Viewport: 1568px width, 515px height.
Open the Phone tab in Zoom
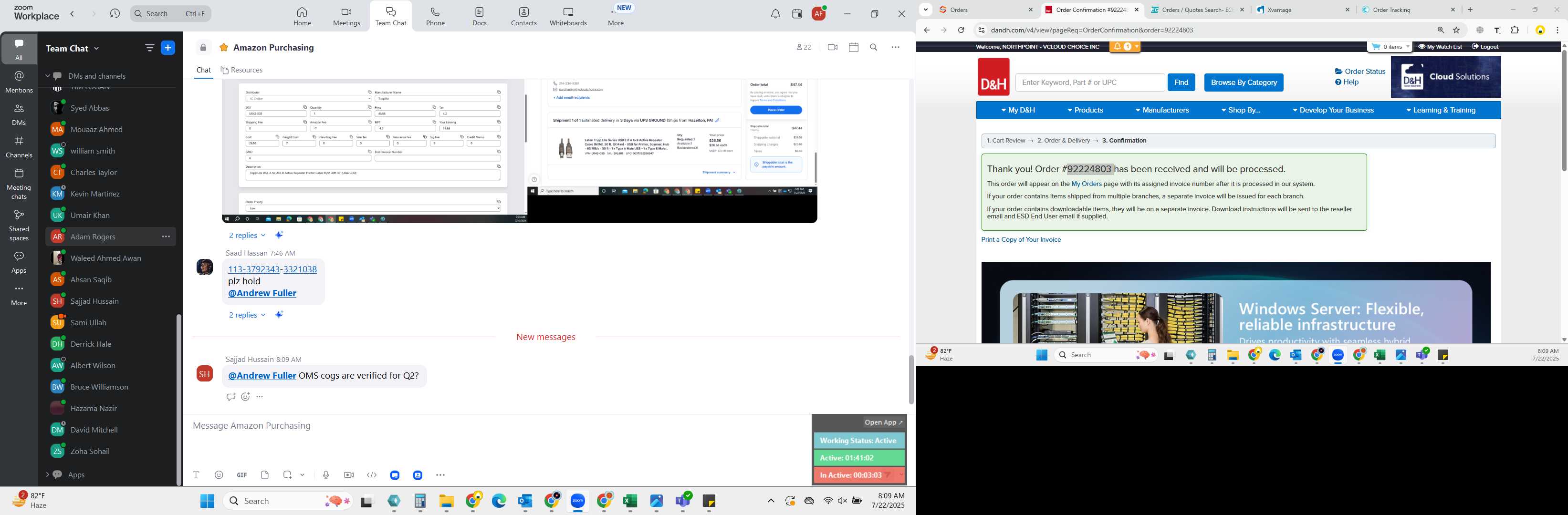435,16
